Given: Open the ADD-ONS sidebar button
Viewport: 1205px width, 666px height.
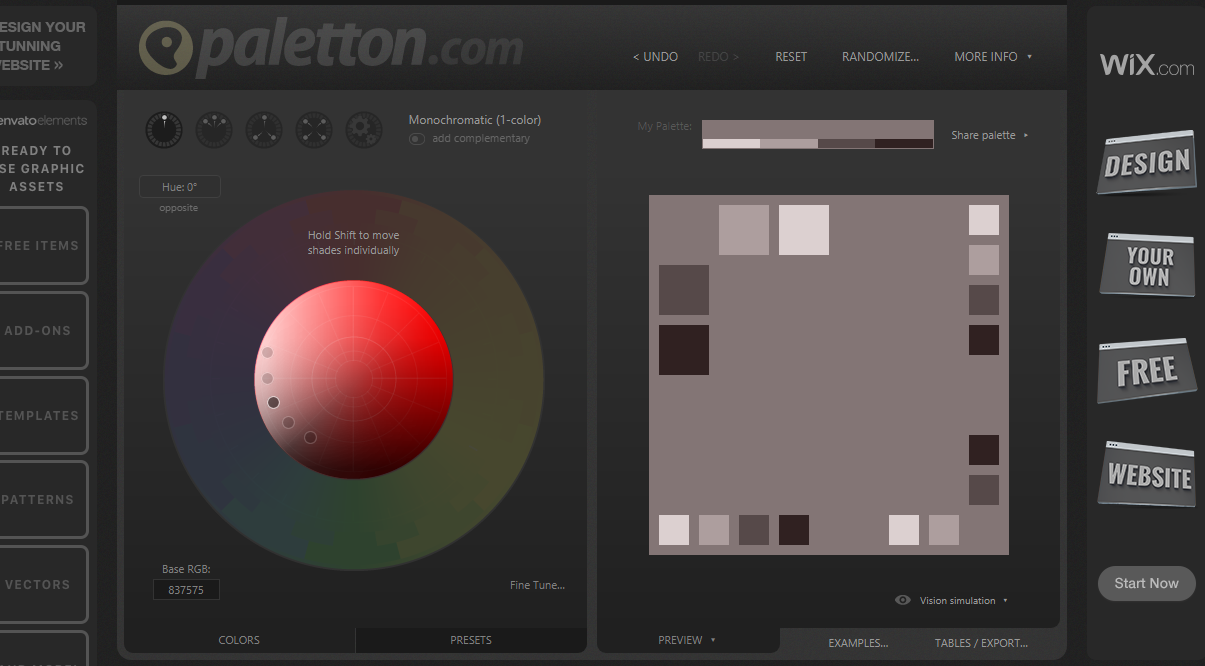Looking at the screenshot, I should coord(40,330).
